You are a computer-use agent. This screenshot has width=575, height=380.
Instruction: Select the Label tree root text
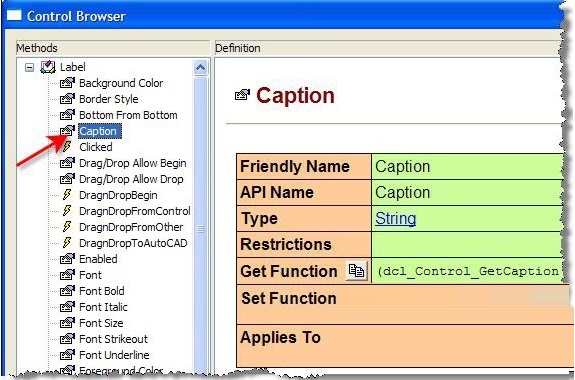(x=73, y=67)
